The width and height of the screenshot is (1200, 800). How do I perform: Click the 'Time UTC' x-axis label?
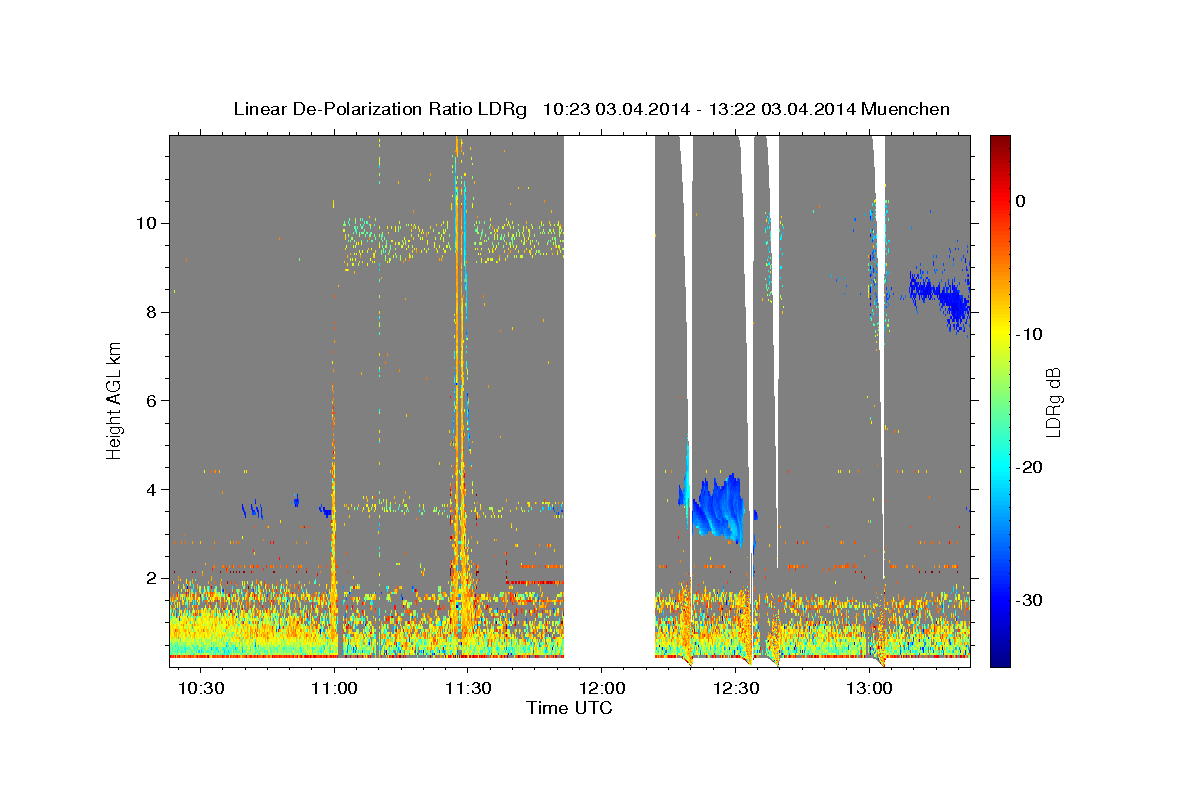coord(569,708)
